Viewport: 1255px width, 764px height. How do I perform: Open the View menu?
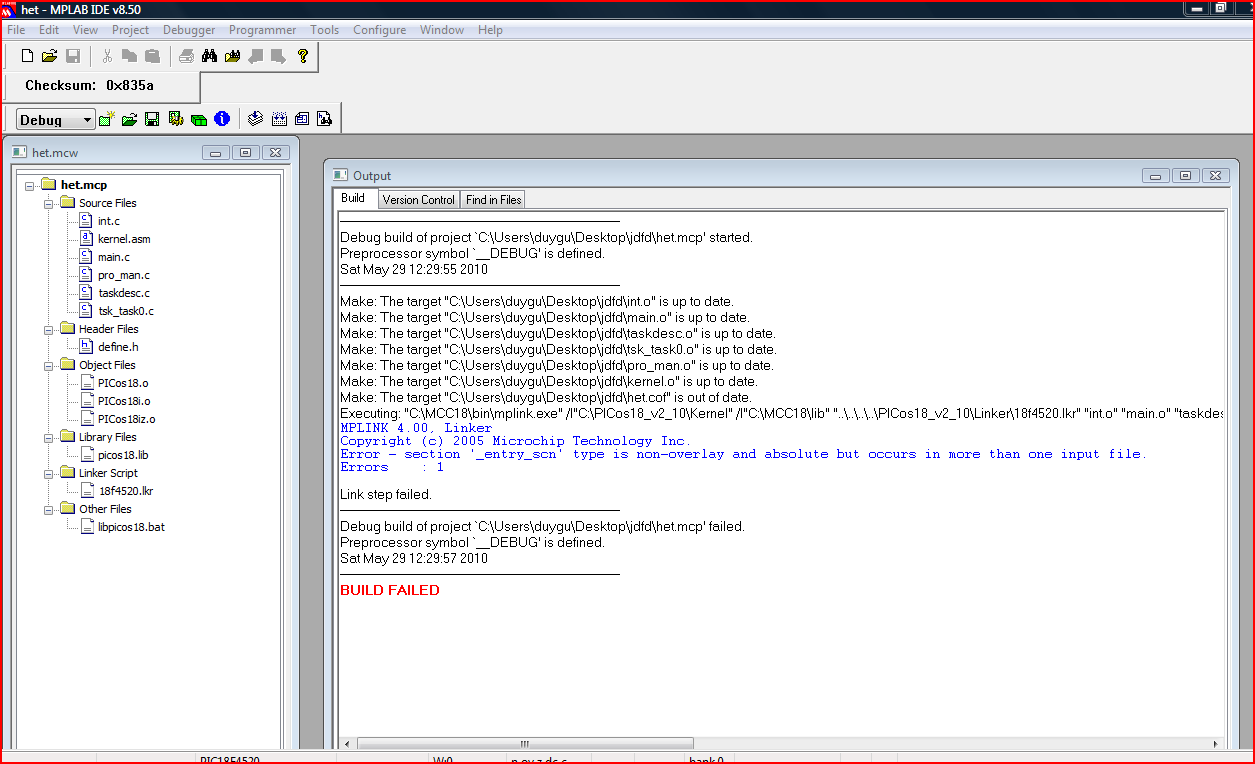click(86, 30)
